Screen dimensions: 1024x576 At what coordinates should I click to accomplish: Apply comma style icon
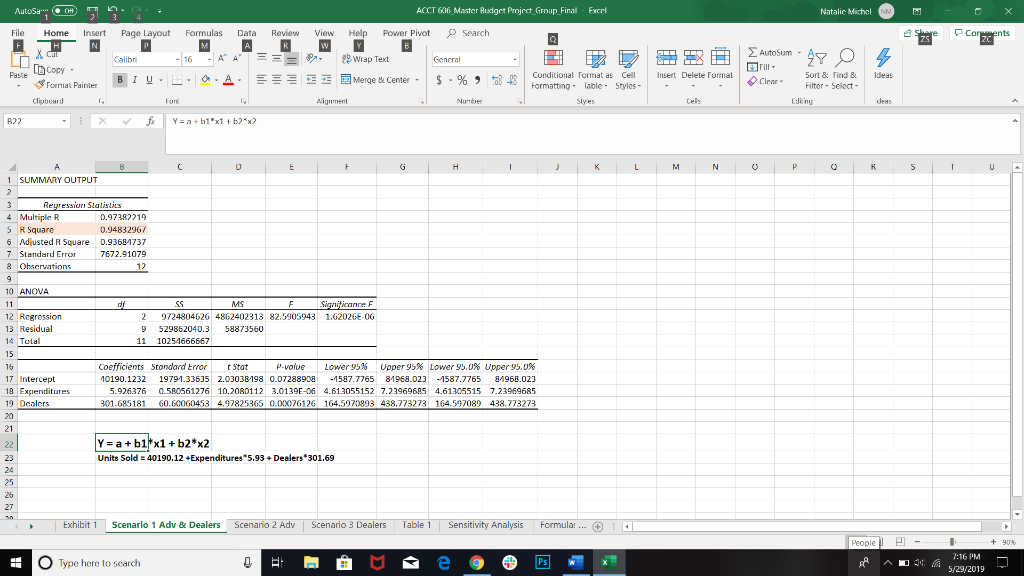point(477,80)
